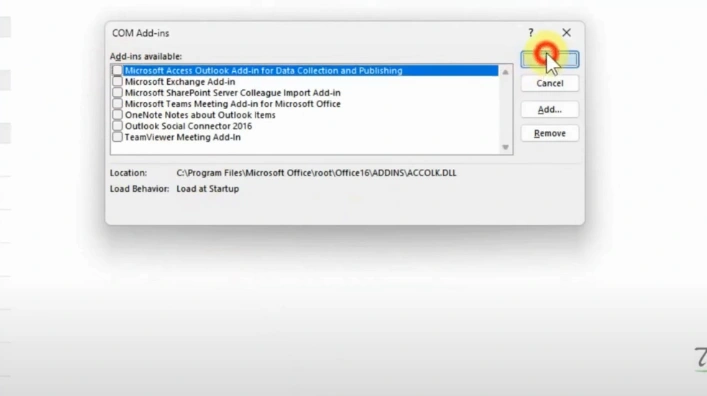Enable Outlook Social Connector 2016 checkbox
The height and width of the screenshot is (396, 707).
click(x=117, y=126)
